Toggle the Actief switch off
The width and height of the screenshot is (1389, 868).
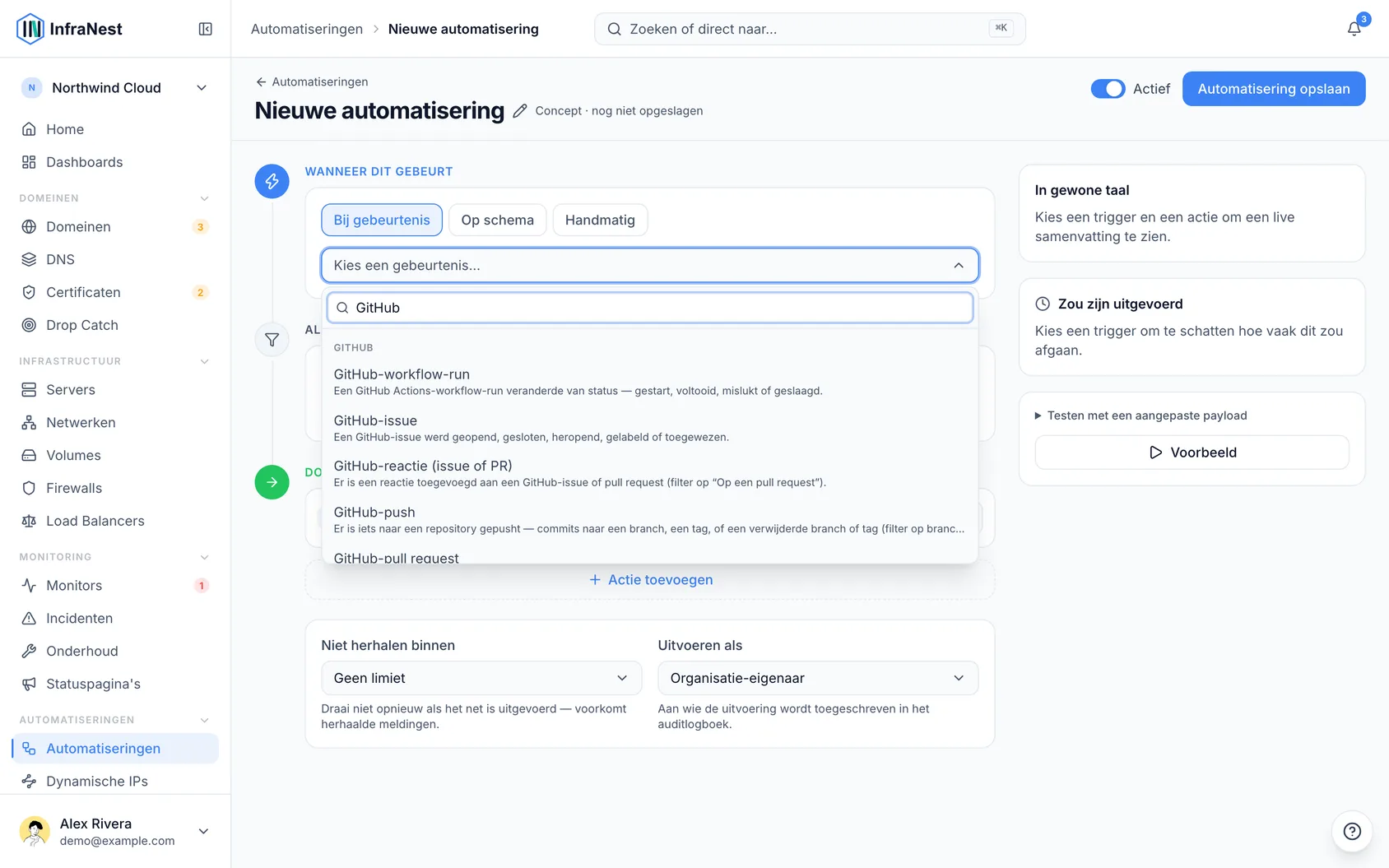point(1108,89)
